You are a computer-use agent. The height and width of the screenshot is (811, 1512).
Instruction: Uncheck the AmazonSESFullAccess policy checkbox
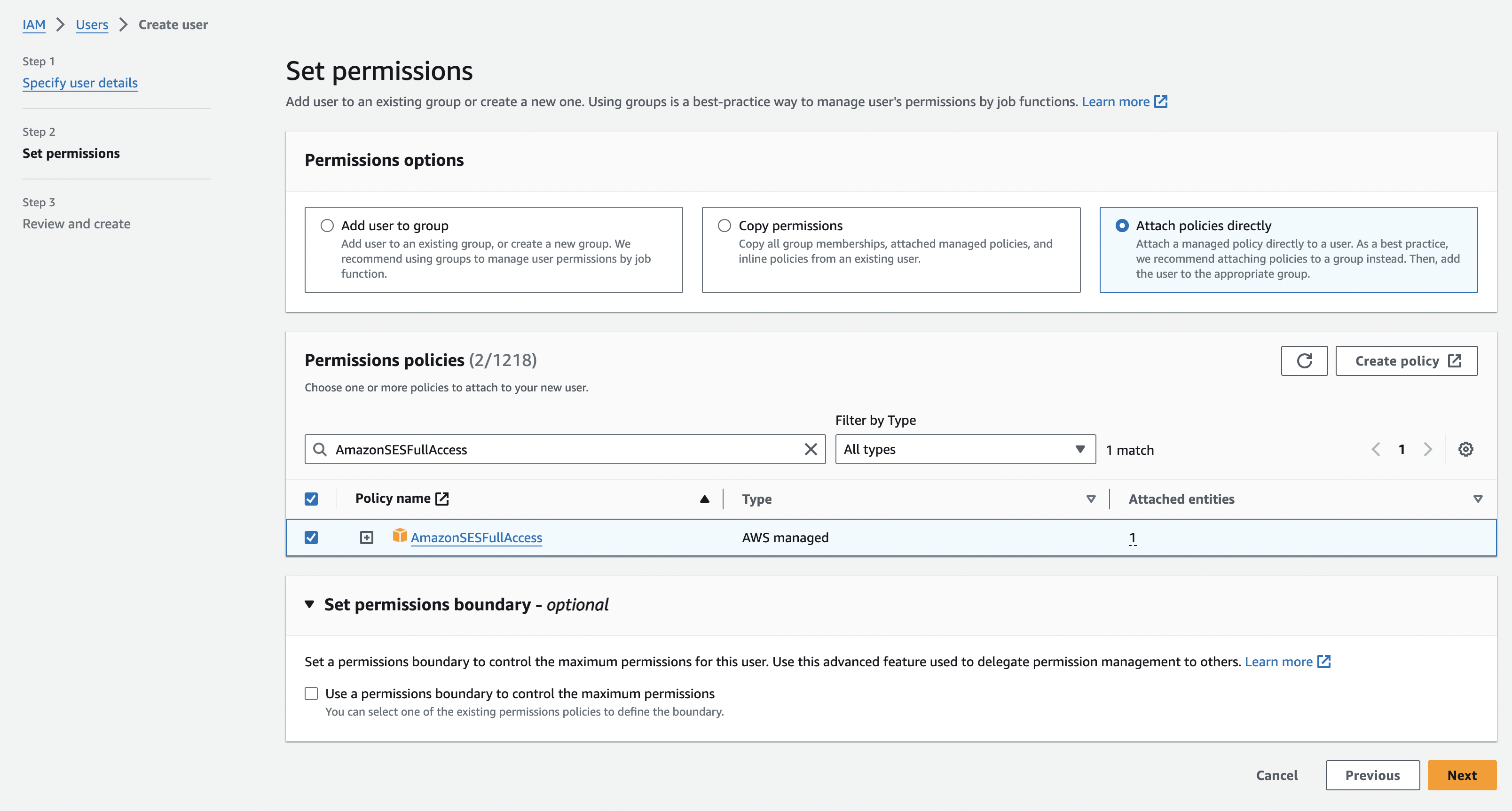311,538
